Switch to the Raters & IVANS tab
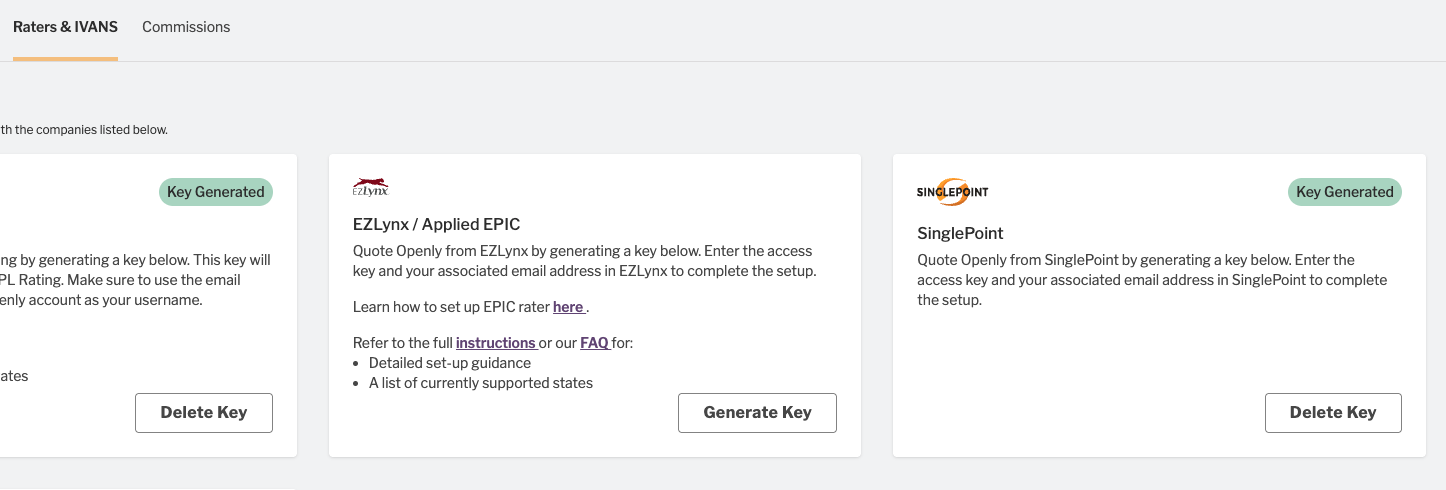The image size is (1446, 490). 65,27
